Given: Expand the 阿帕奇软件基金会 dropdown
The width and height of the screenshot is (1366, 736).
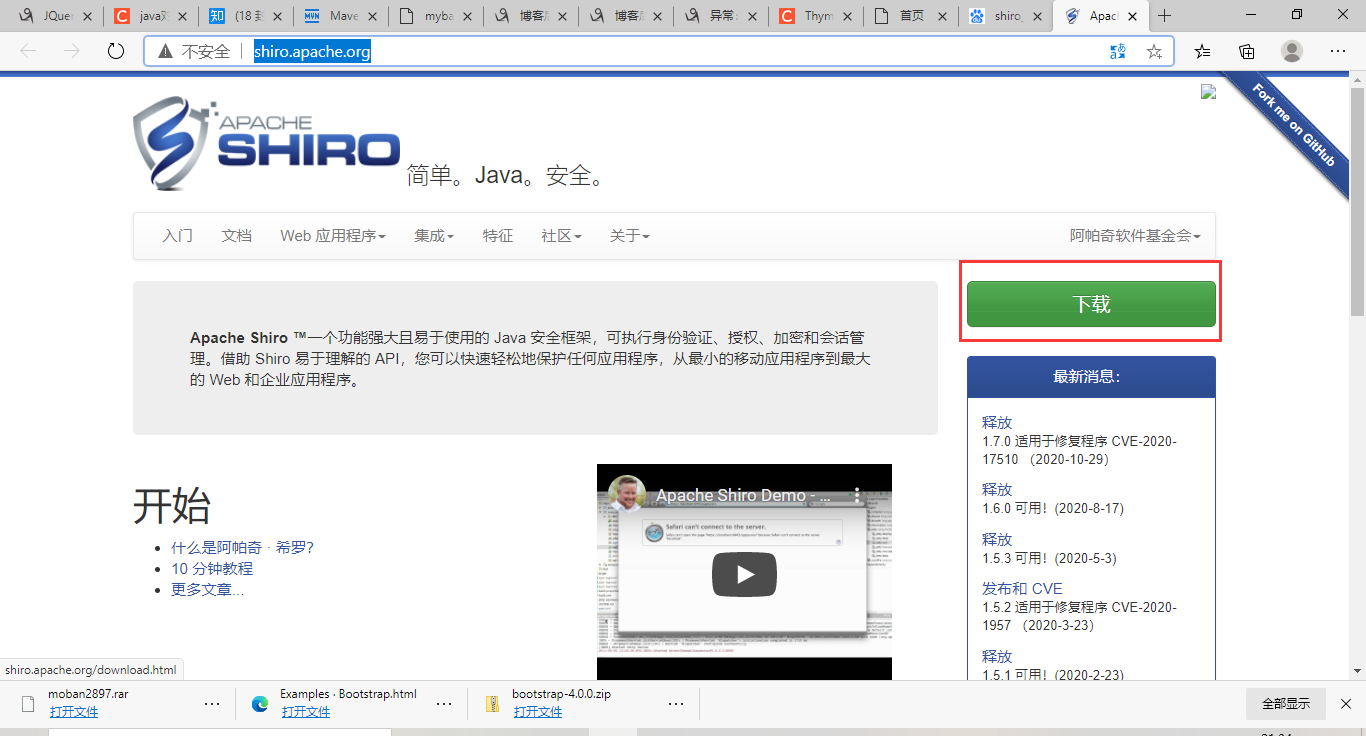Looking at the screenshot, I should click(1135, 236).
